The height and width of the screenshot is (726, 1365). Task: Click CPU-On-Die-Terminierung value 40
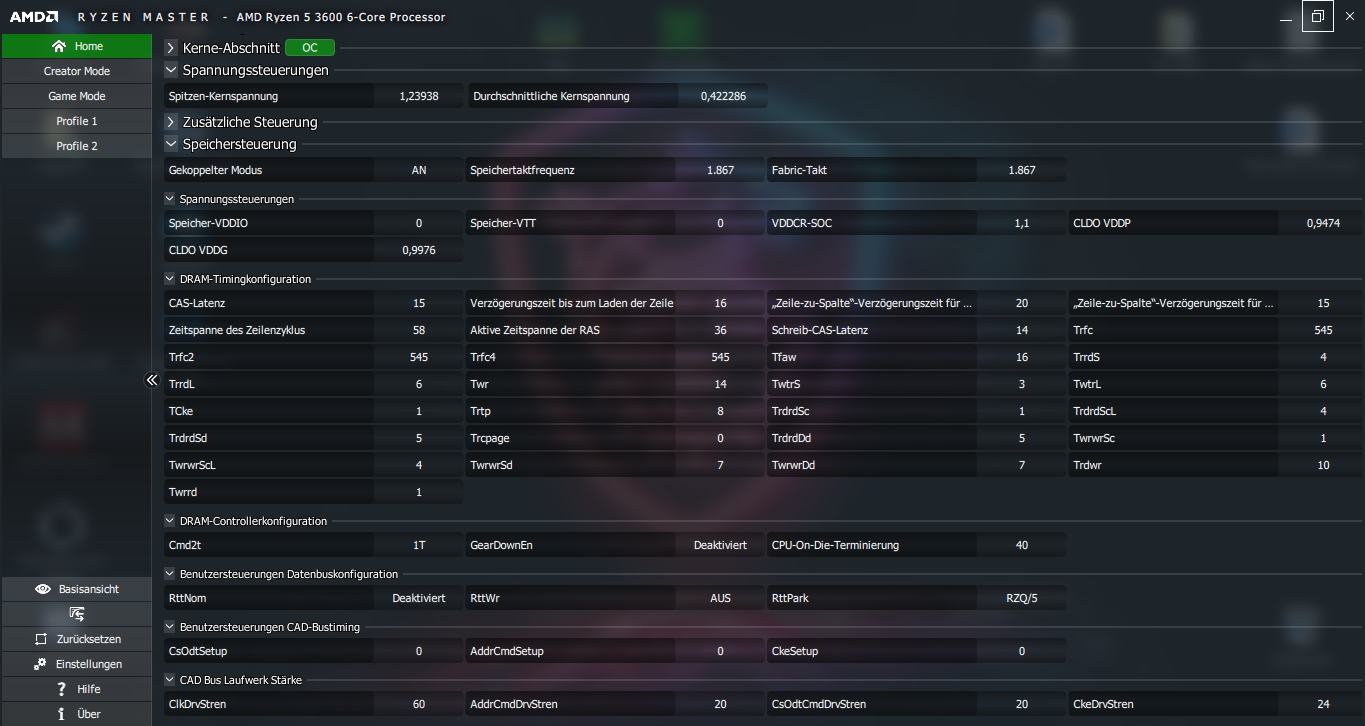click(1021, 545)
